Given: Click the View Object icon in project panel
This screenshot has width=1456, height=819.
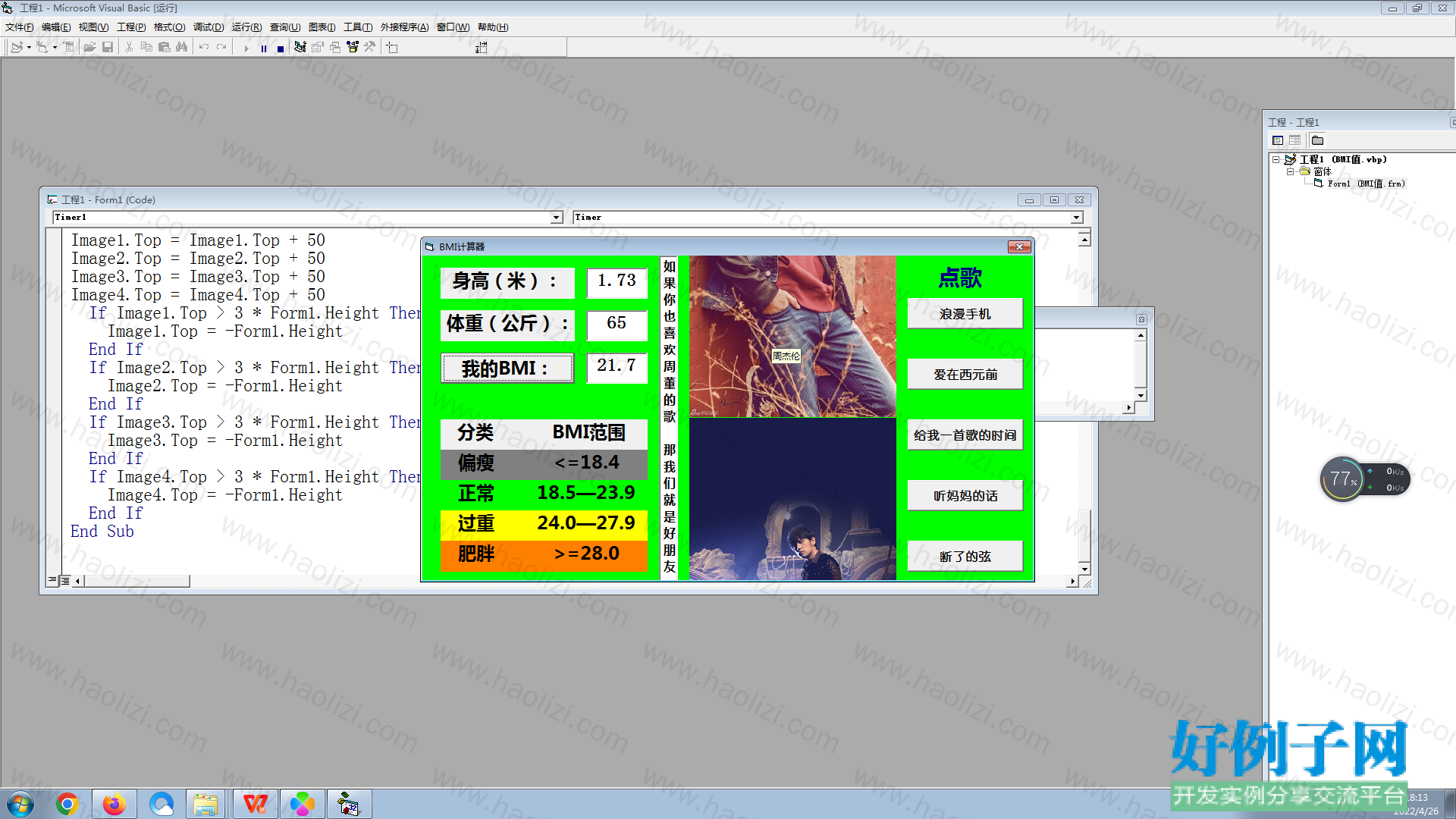Looking at the screenshot, I should coord(1294,140).
